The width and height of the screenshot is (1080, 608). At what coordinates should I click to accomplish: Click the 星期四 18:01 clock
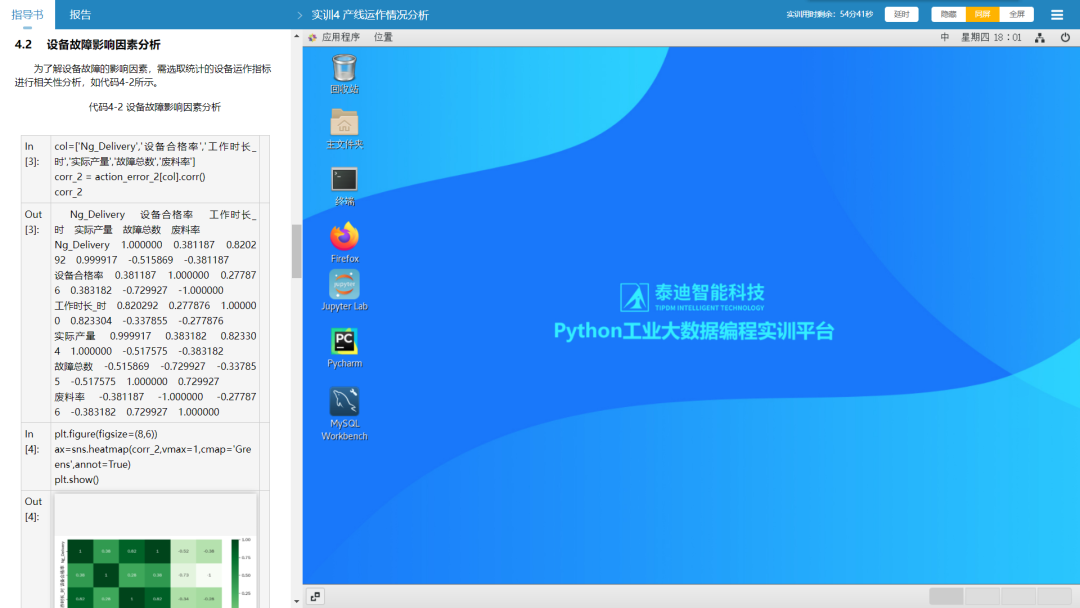pyautogui.click(x=991, y=38)
